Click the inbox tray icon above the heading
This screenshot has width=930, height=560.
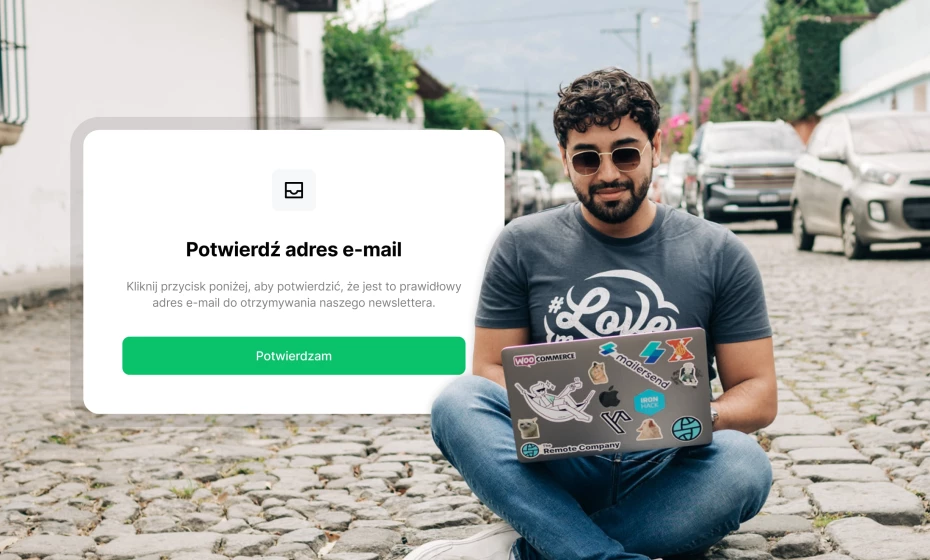point(294,190)
